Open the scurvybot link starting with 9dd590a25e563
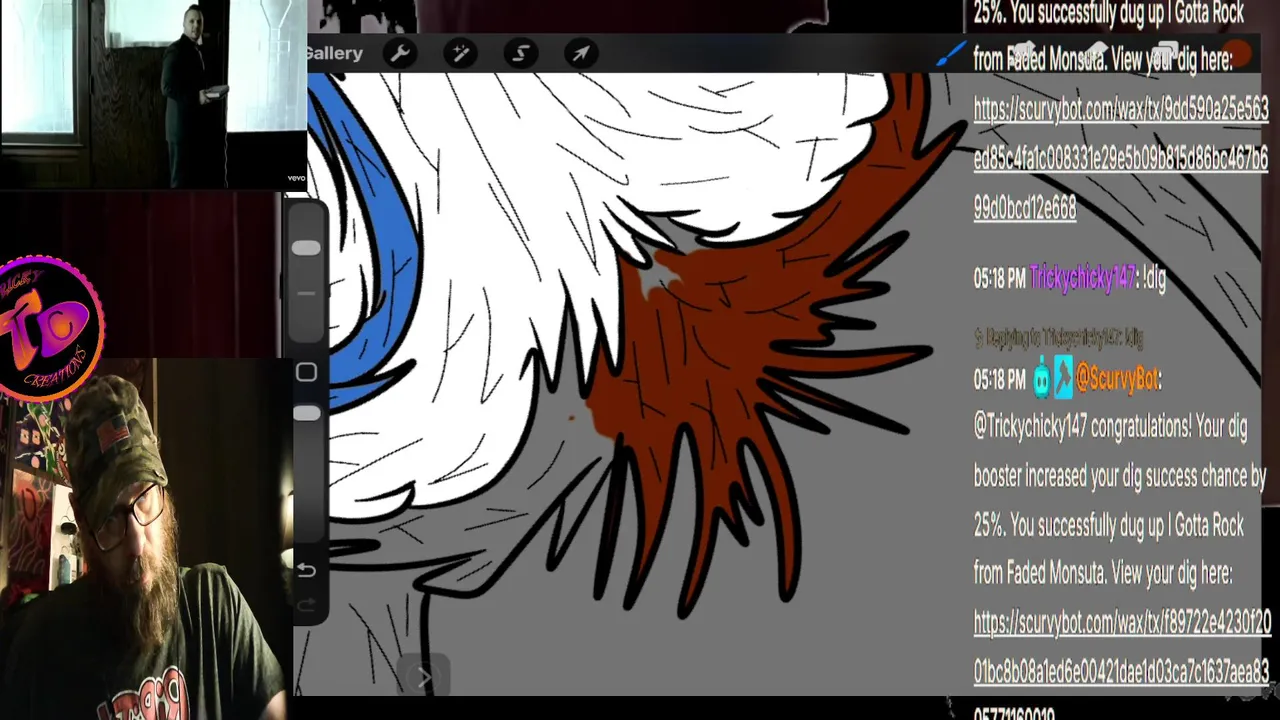 [1121, 158]
